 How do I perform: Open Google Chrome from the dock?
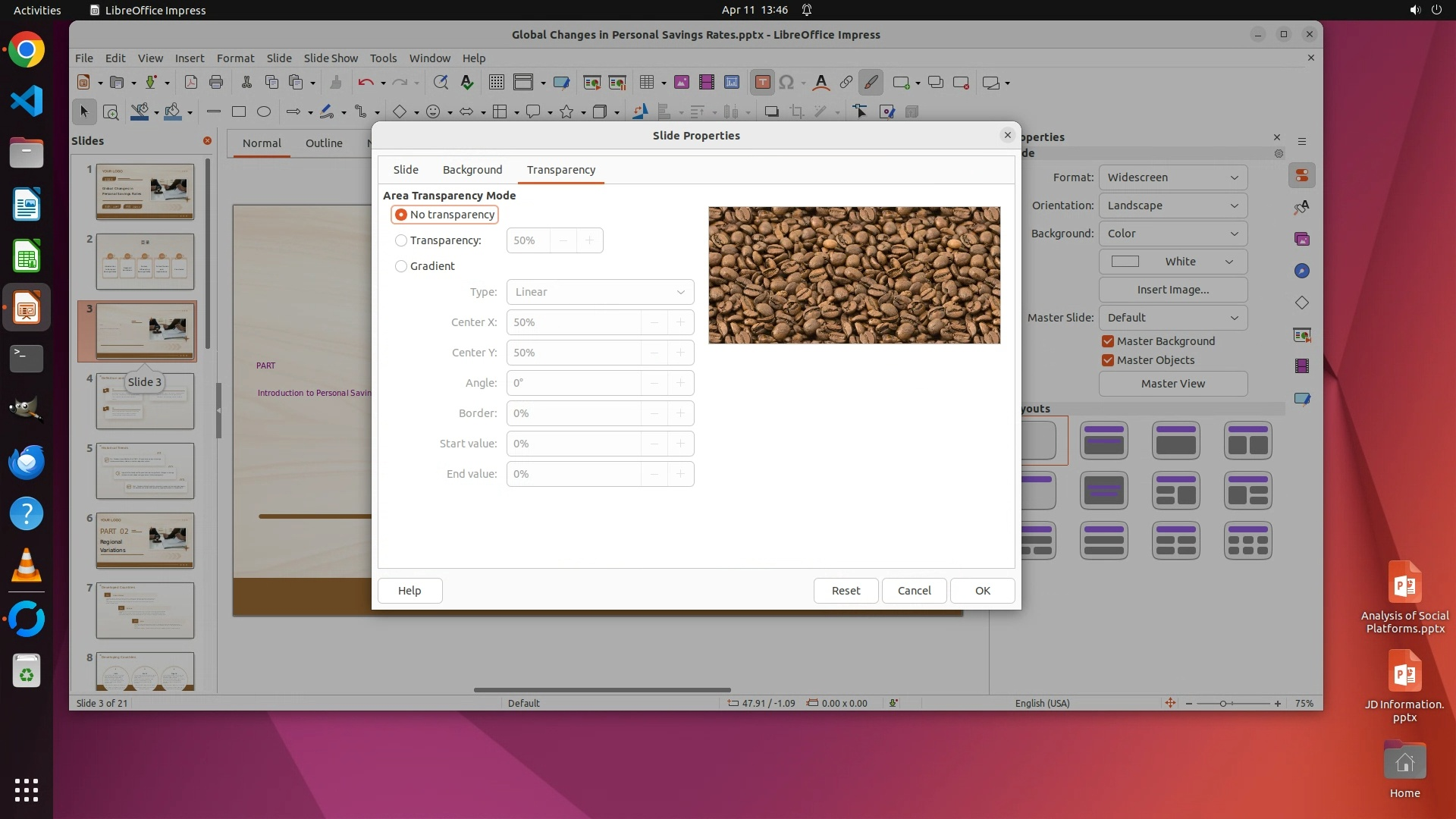[27, 51]
